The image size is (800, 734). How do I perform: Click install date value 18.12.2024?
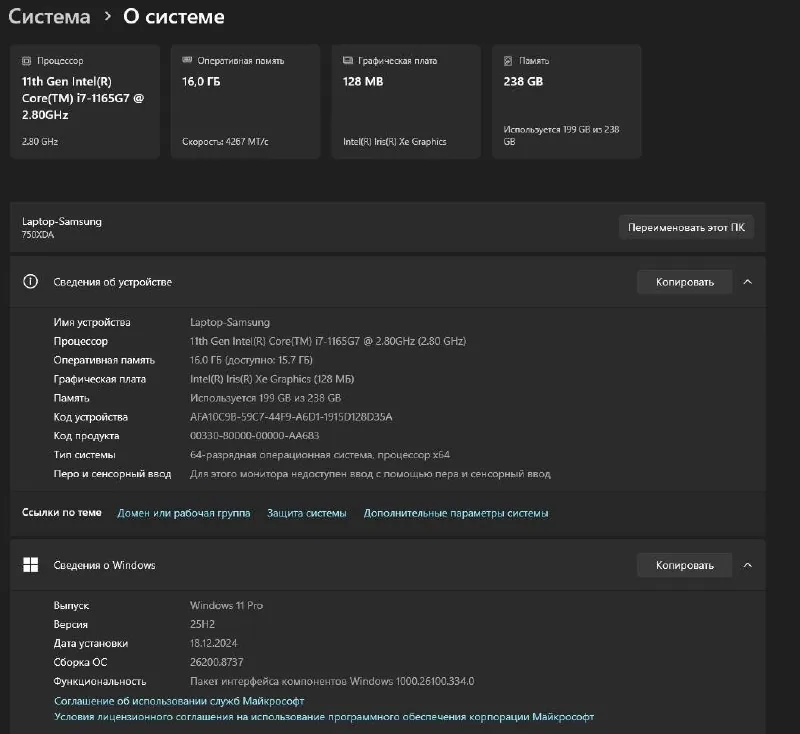click(x=214, y=643)
